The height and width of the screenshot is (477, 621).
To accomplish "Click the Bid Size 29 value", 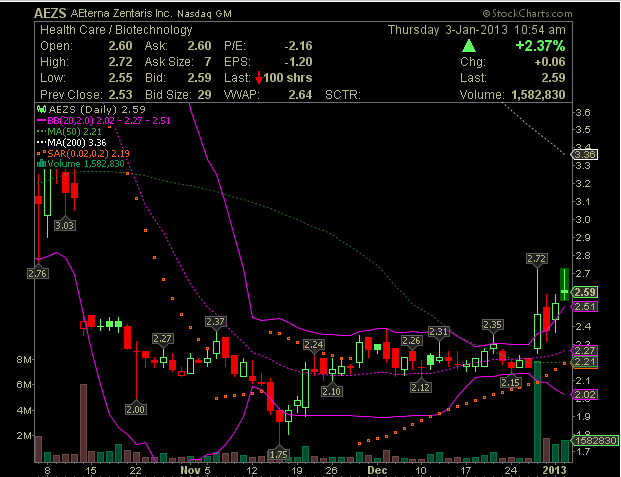I will click(204, 95).
